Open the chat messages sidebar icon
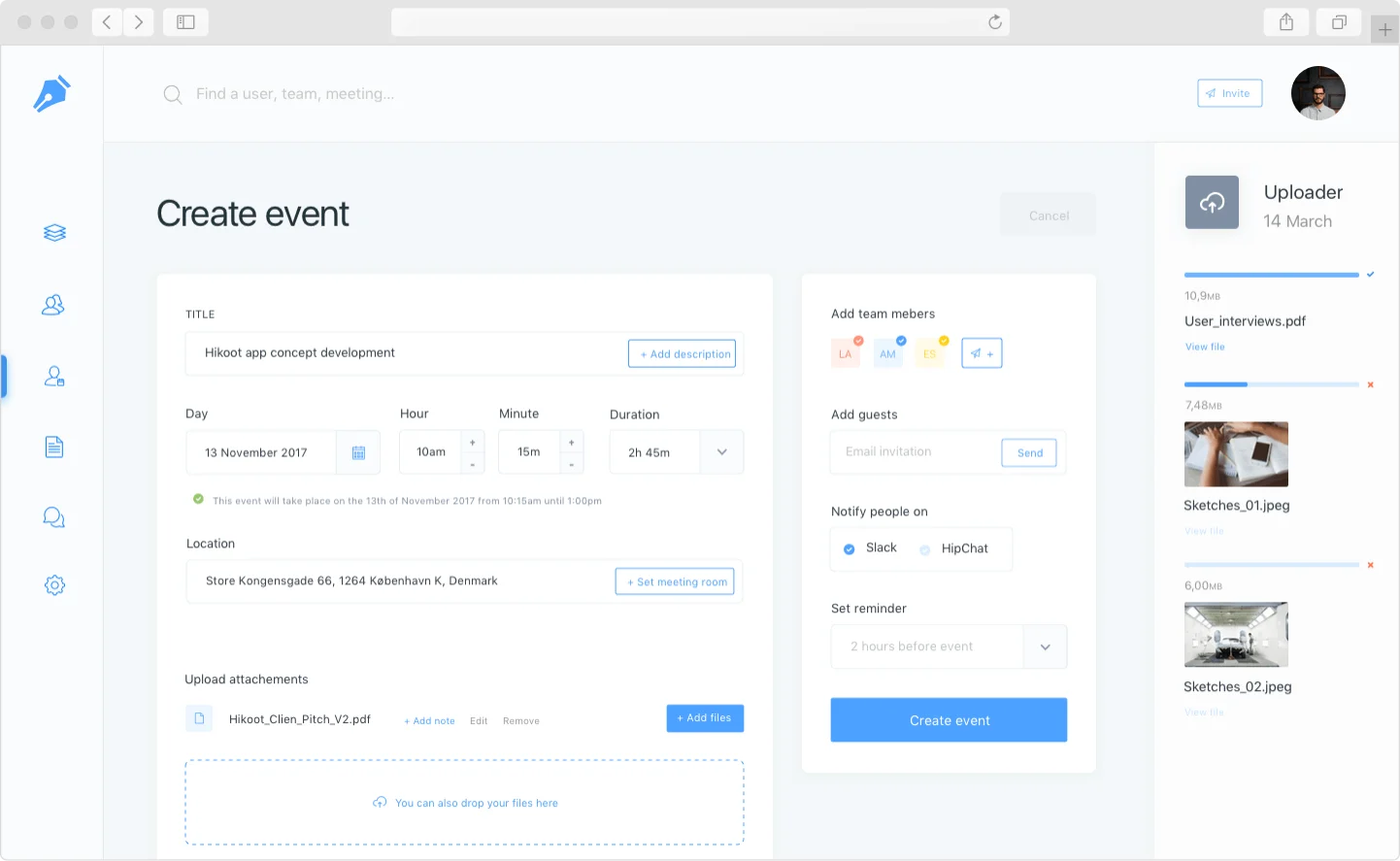The width and height of the screenshot is (1400, 861). click(x=53, y=516)
